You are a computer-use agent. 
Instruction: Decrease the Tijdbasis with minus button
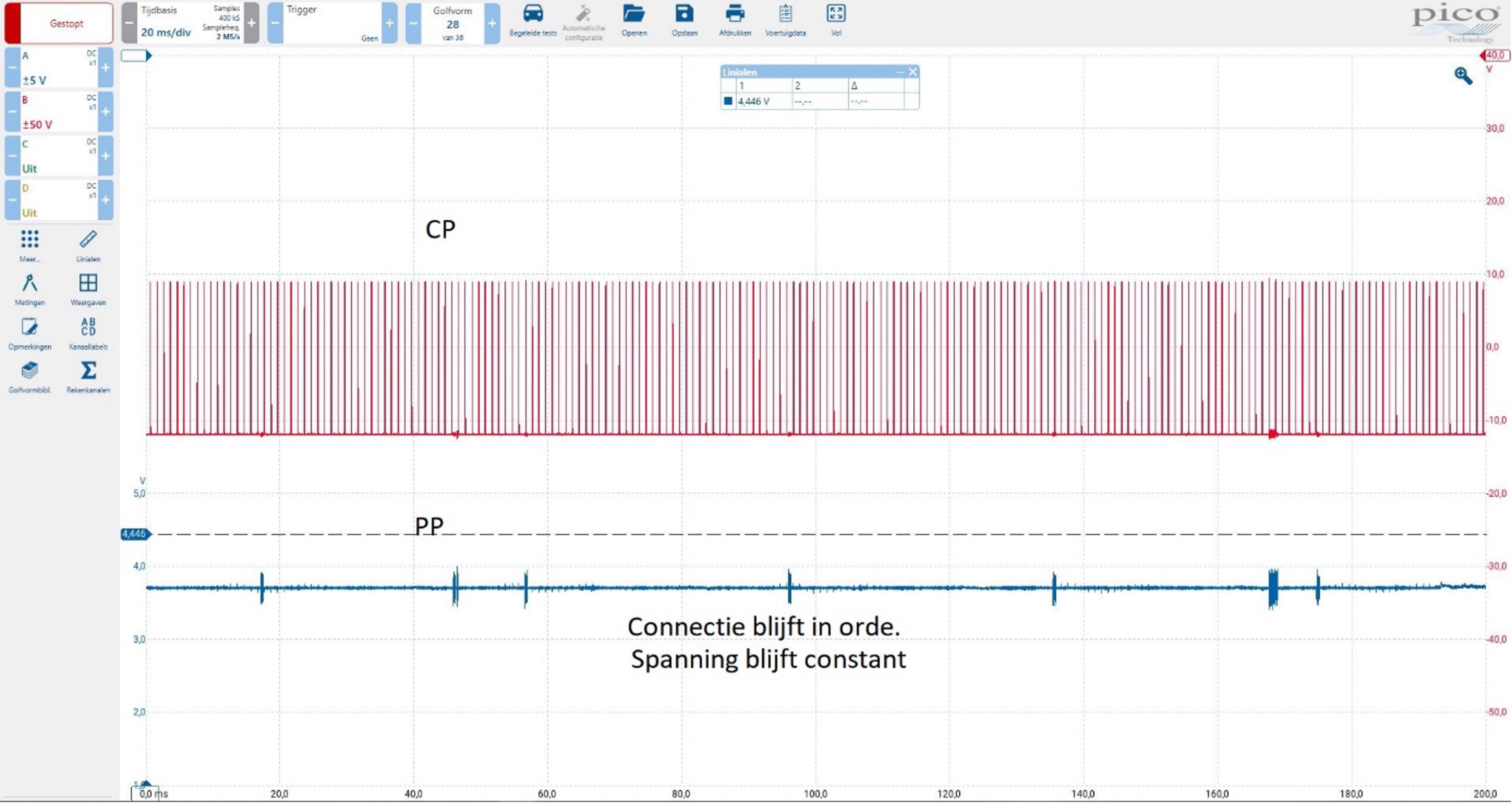pyautogui.click(x=129, y=24)
